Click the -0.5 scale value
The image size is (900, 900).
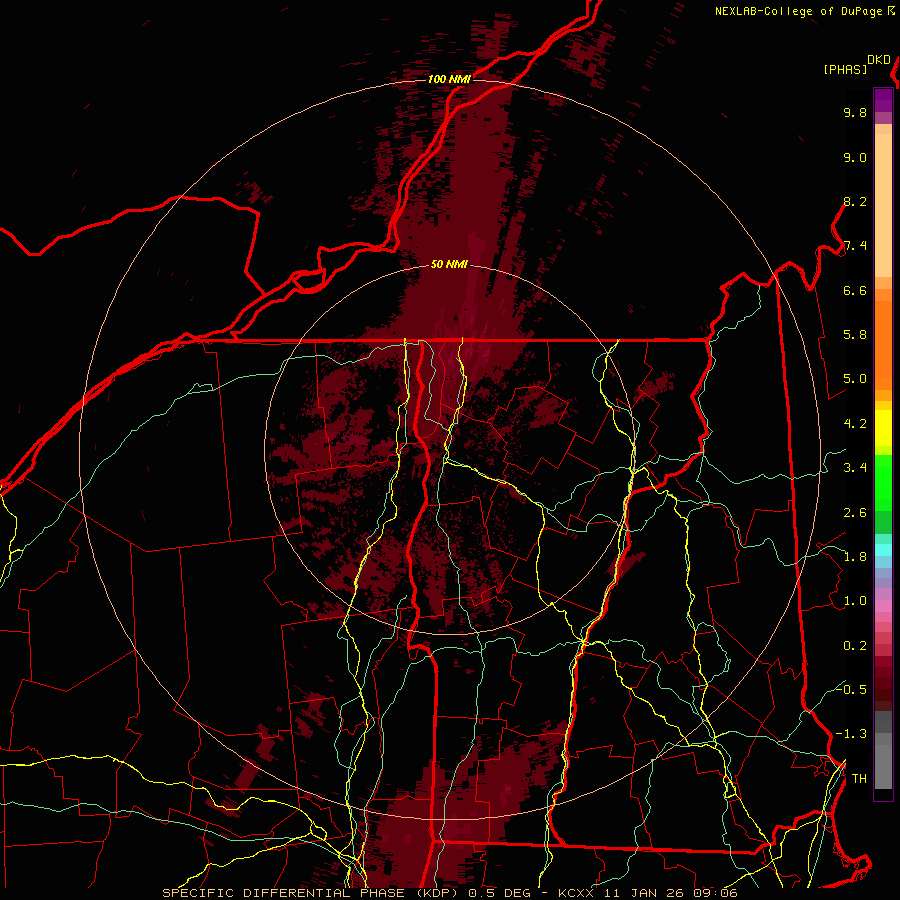[851, 690]
